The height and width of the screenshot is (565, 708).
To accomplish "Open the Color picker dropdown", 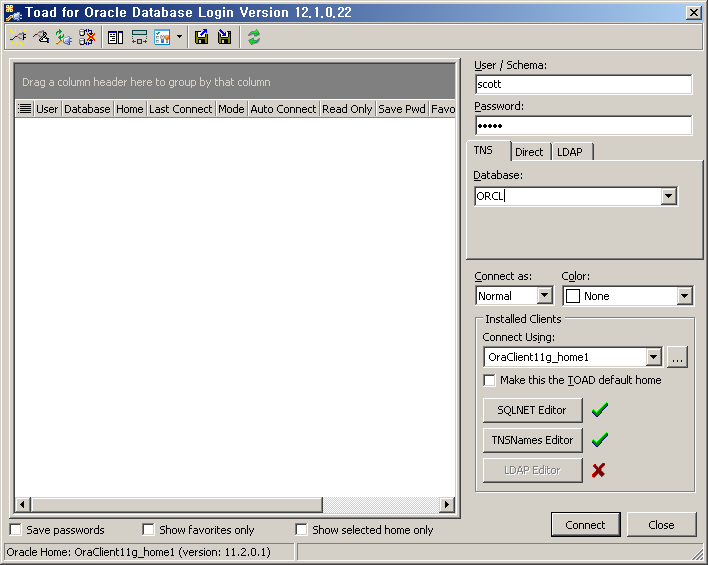I will pos(684,296).
